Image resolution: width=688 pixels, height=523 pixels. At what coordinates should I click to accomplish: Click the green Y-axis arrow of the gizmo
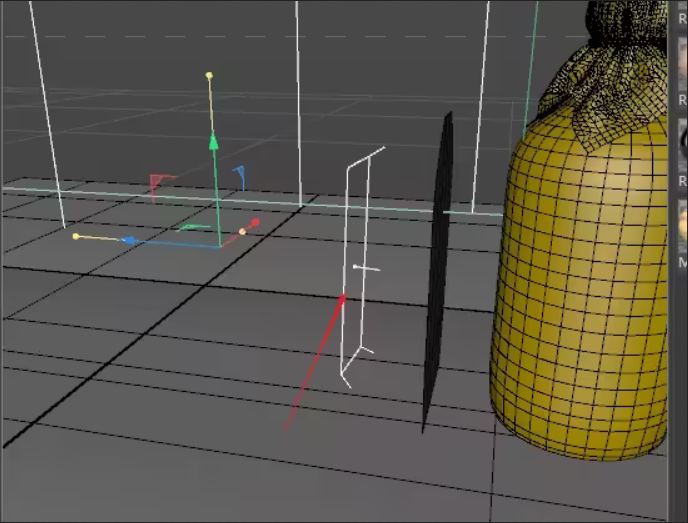pyautogui.click(x=213, y=142)
